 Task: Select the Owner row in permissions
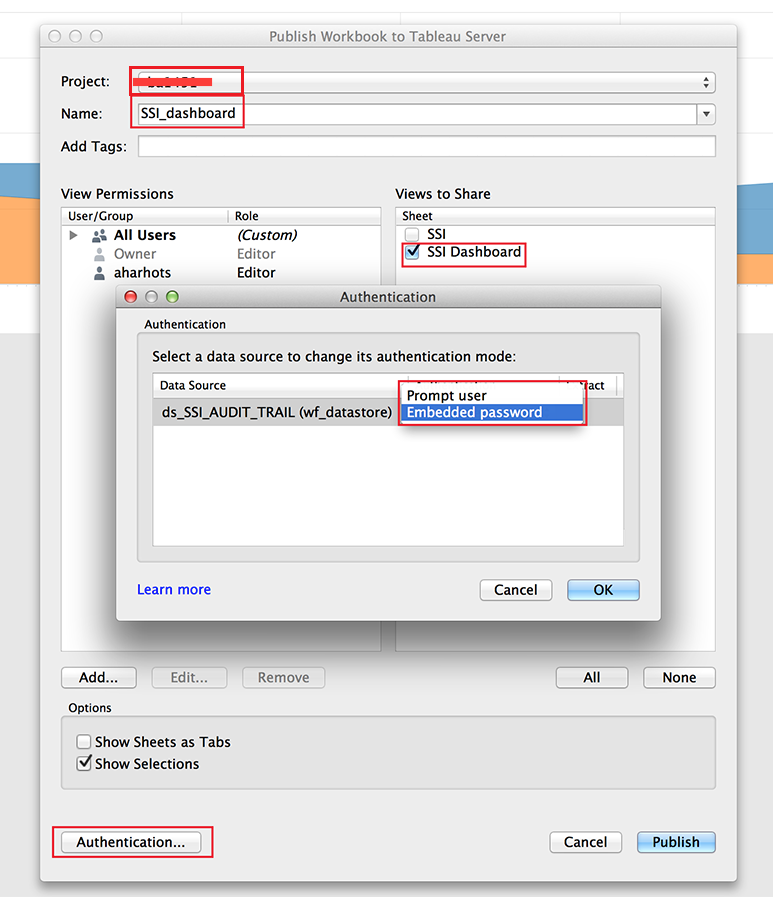pos(221,254)
